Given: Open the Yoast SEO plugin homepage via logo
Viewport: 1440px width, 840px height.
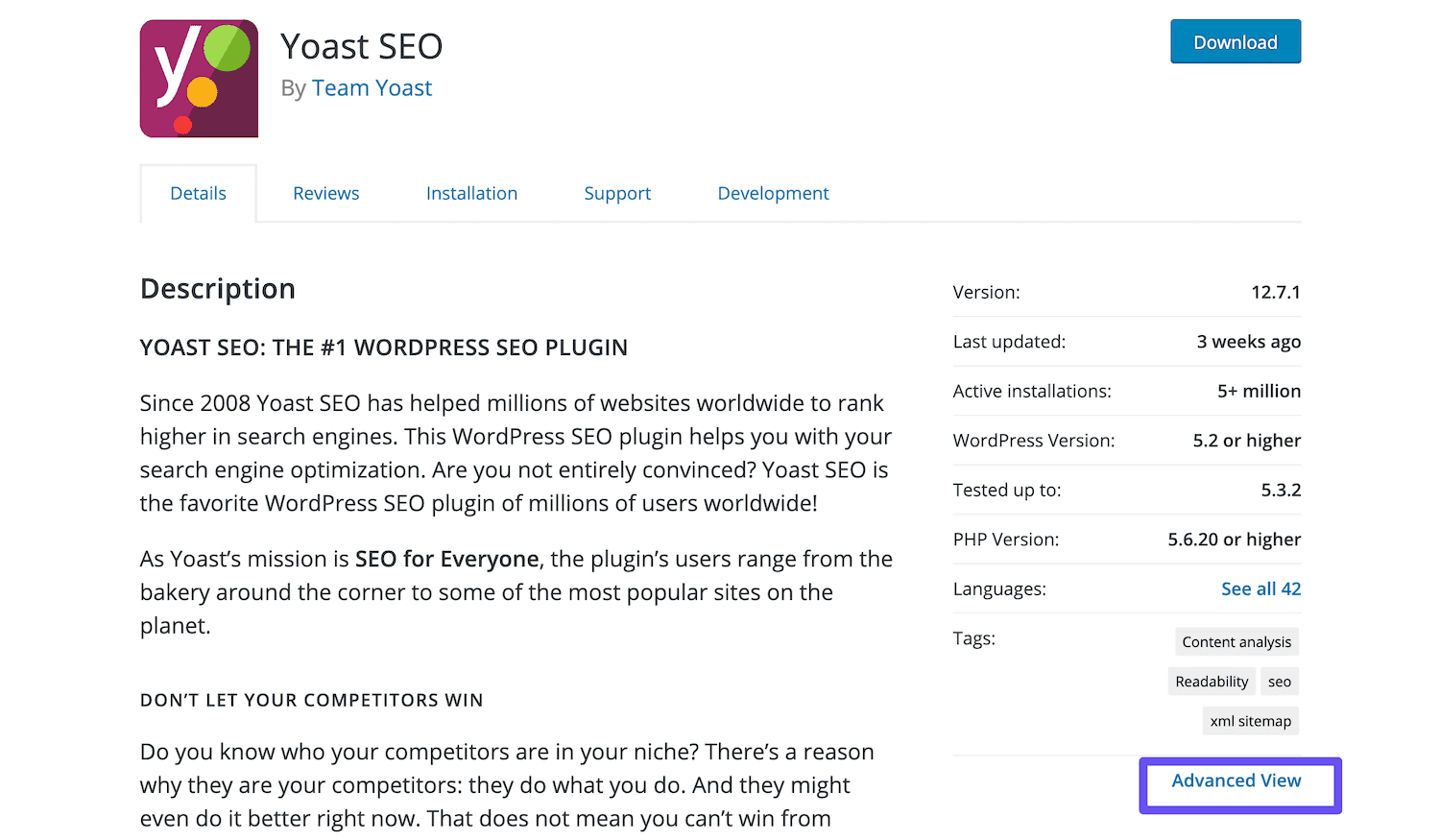Looking at the screenshot, I should tap(198, 77).
